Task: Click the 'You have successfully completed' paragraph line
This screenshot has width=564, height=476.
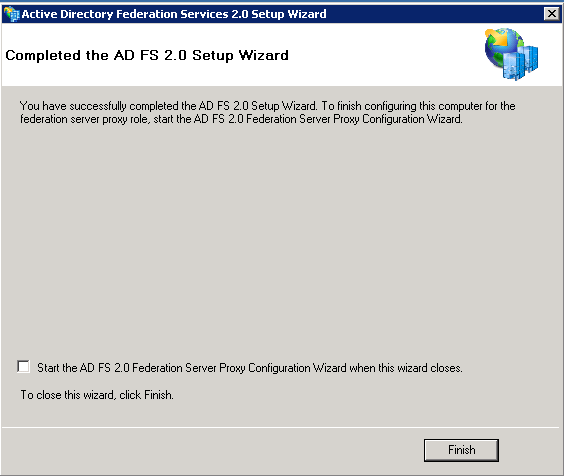Action: [x=267, y=106]
